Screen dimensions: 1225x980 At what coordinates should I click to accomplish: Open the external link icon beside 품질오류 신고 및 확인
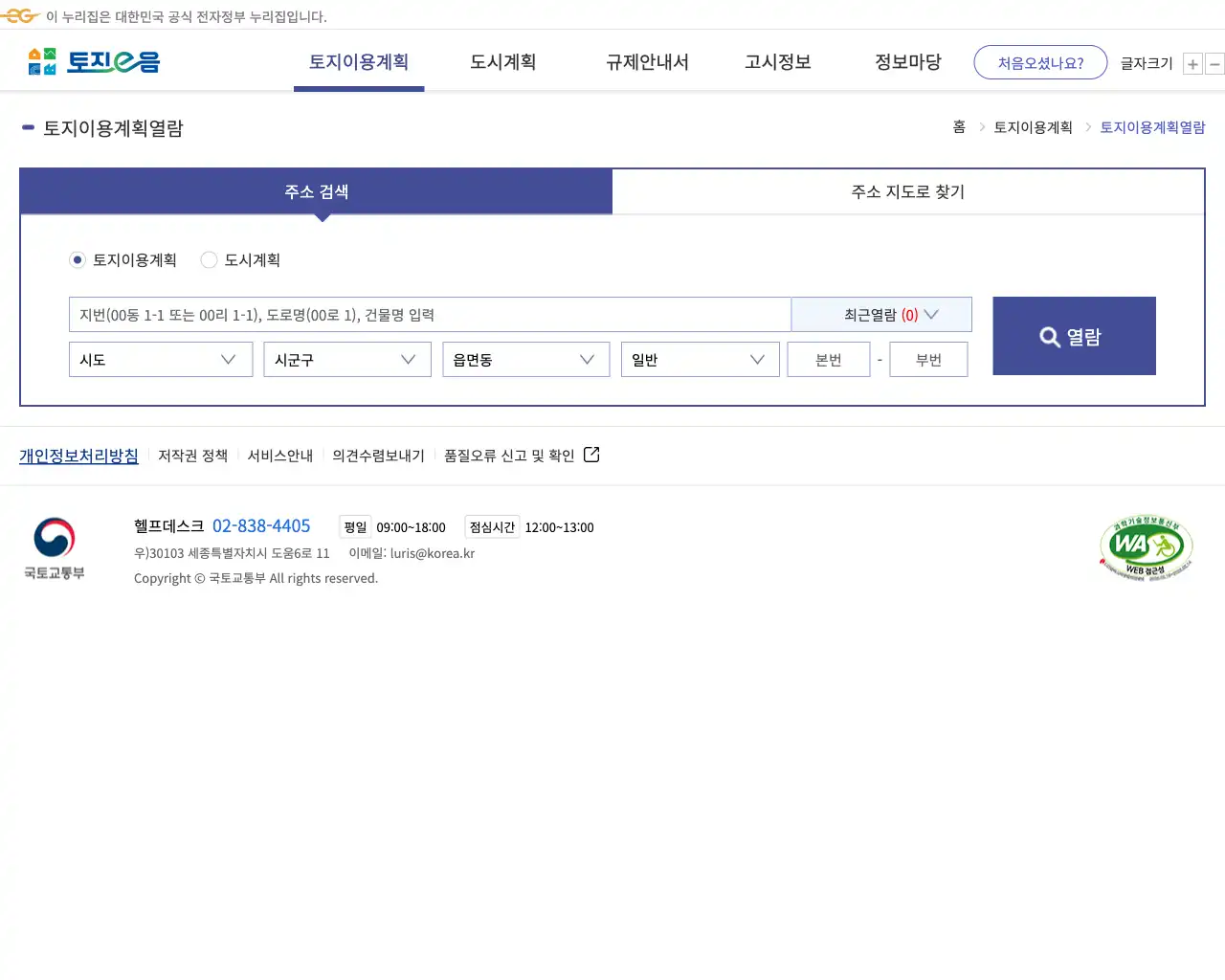tap(591, 455)
